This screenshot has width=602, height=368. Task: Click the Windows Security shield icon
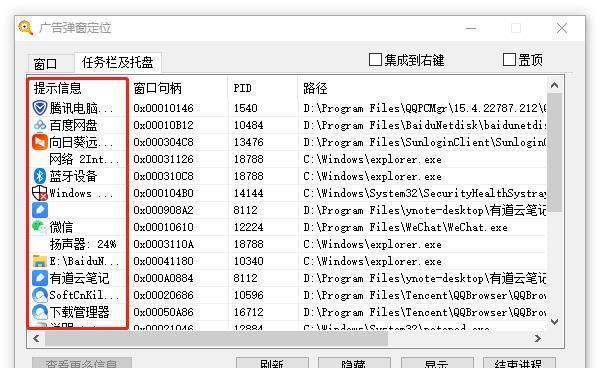(40, 193)
